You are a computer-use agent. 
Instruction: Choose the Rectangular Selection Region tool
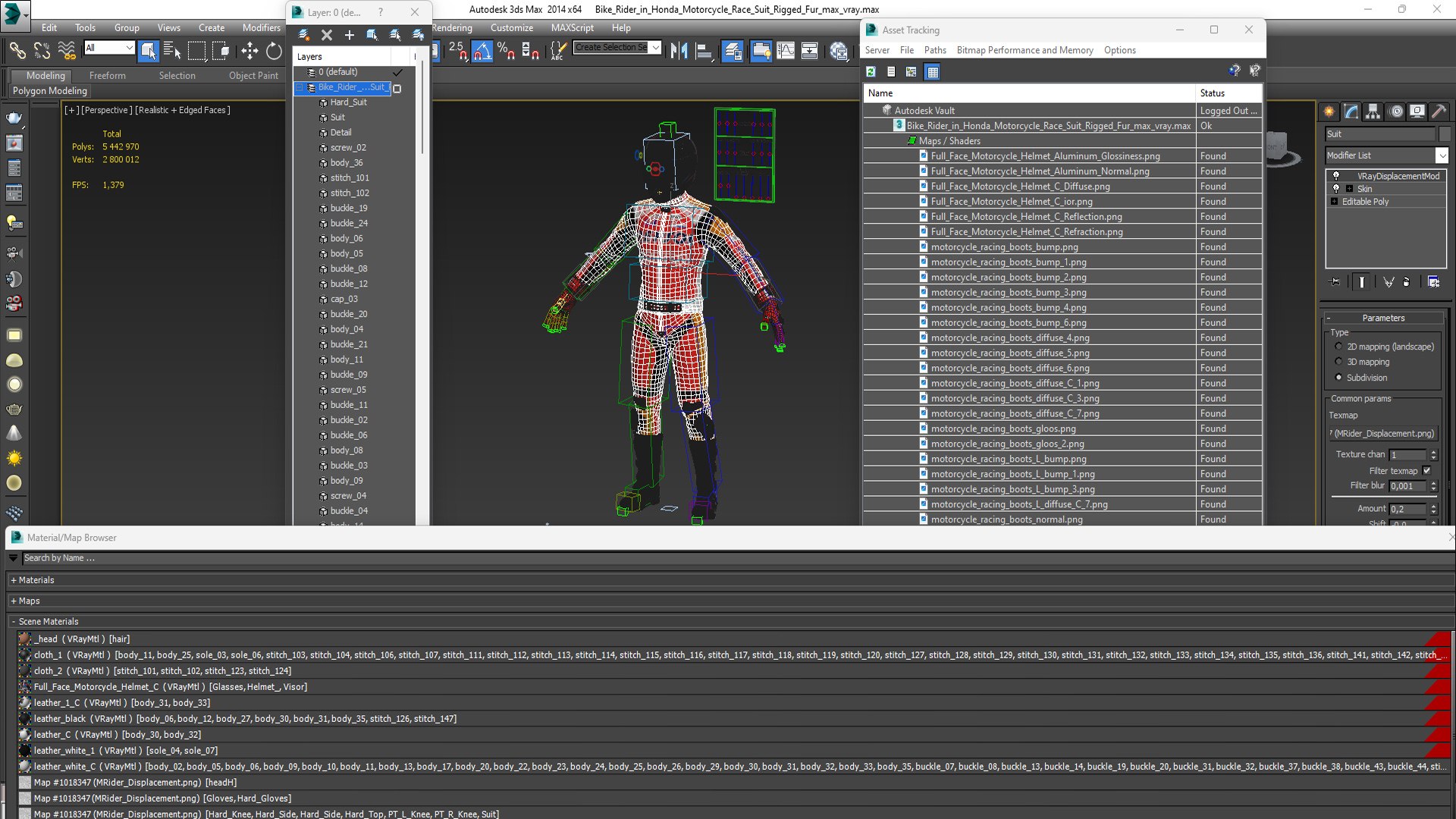(x=197, y=51)
